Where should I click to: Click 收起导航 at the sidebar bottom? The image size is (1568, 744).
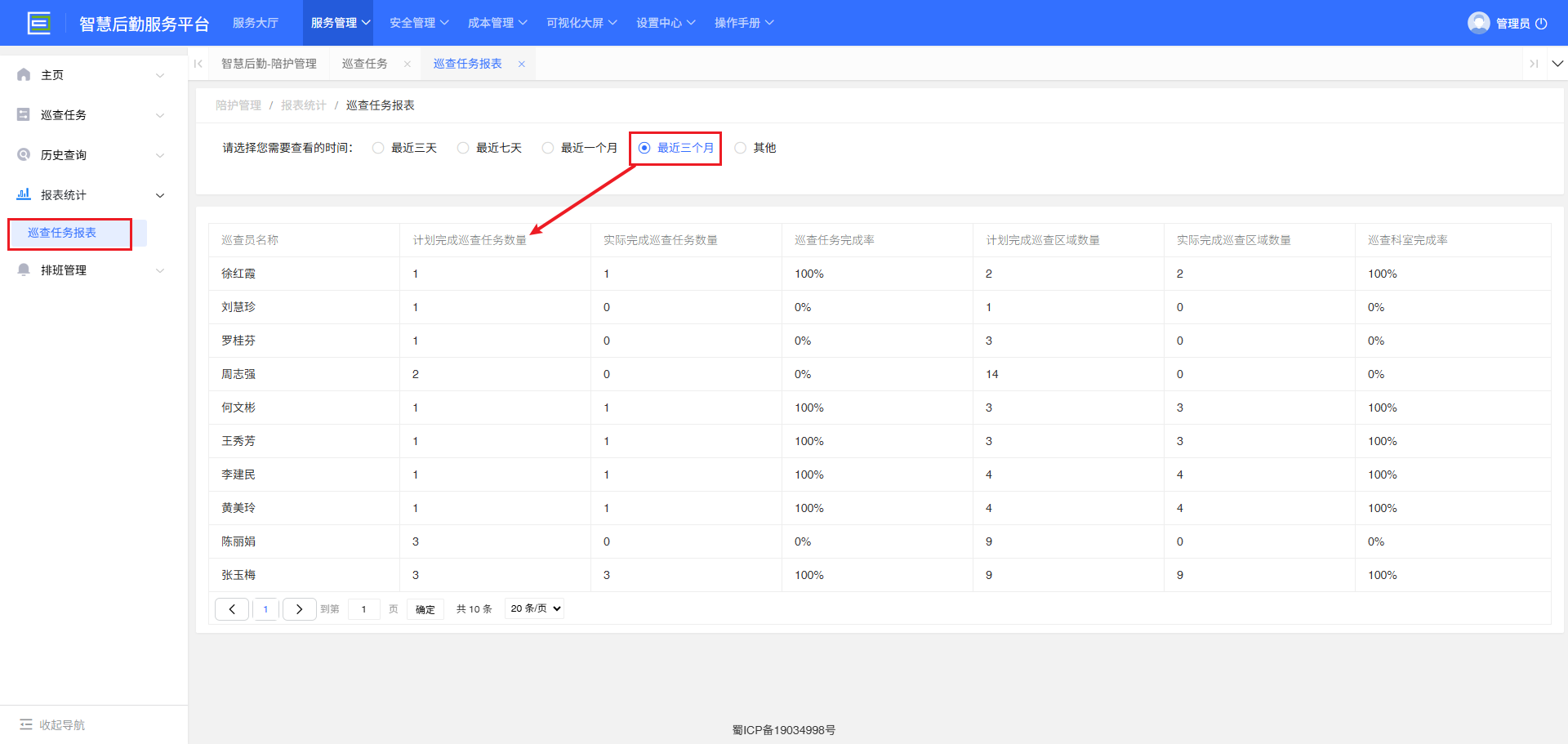(x=62, y=725)
